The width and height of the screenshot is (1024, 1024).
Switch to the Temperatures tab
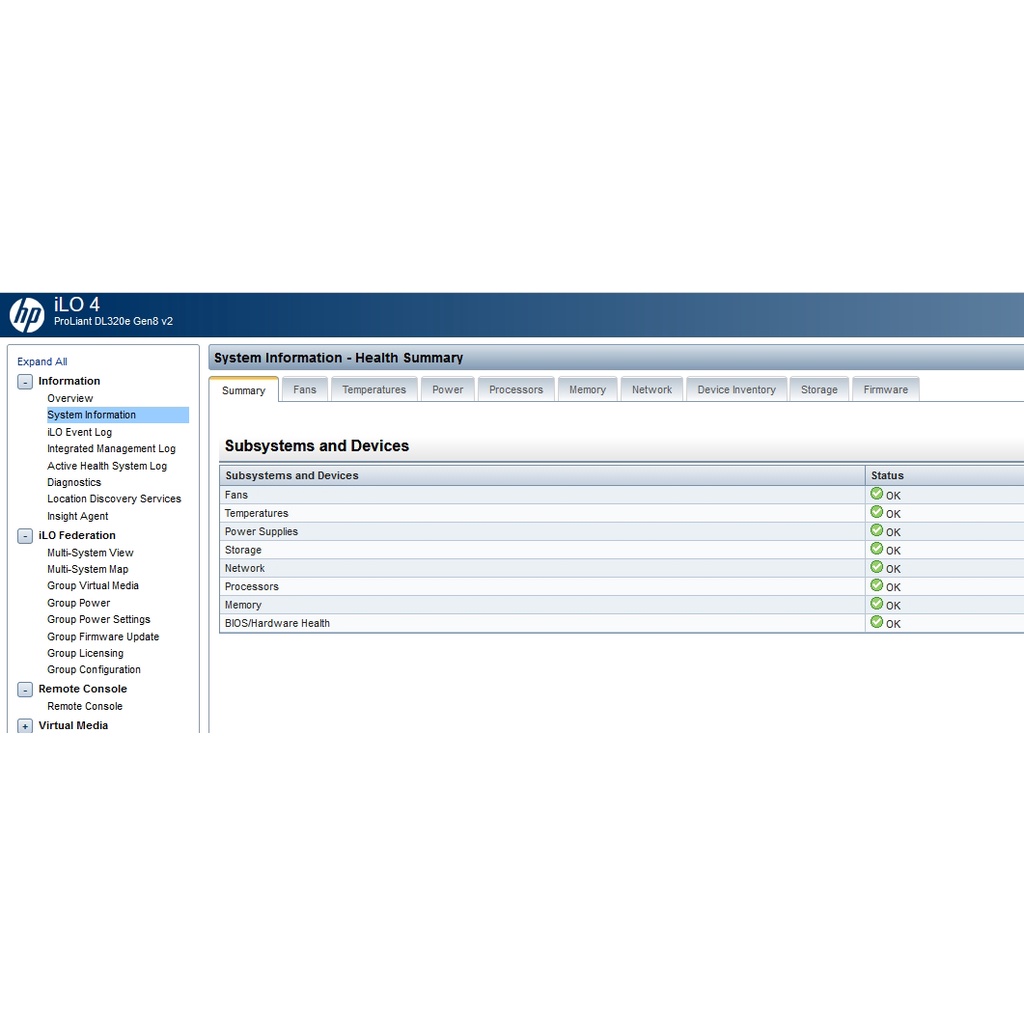374,390
